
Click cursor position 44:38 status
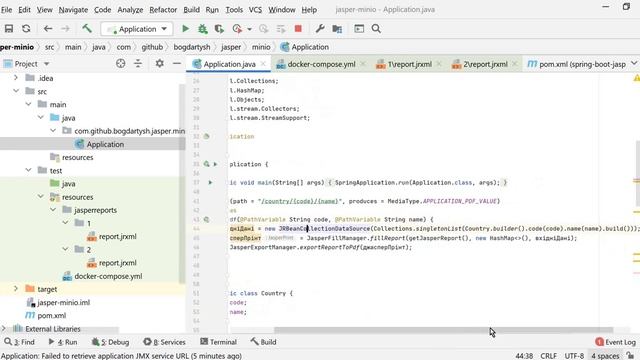click(x=524, y=356)
